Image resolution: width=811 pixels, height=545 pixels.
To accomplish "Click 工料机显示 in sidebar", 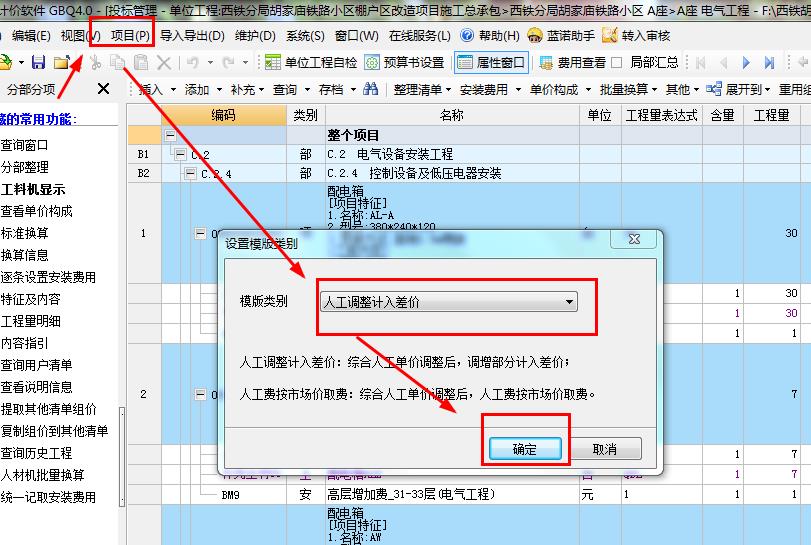I will click(x=33, y=189).
